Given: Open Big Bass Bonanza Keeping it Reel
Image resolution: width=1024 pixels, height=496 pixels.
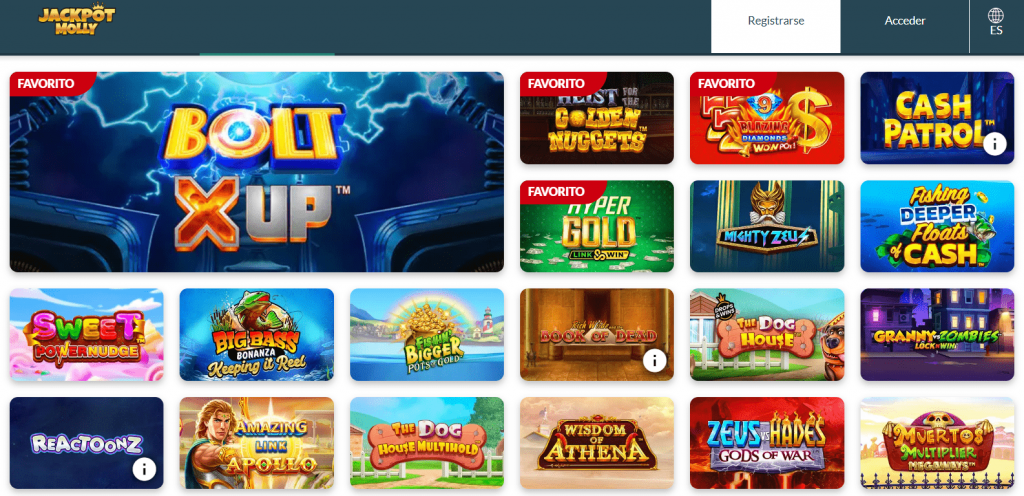Looking at the screenshot, I should coord(257,335).
